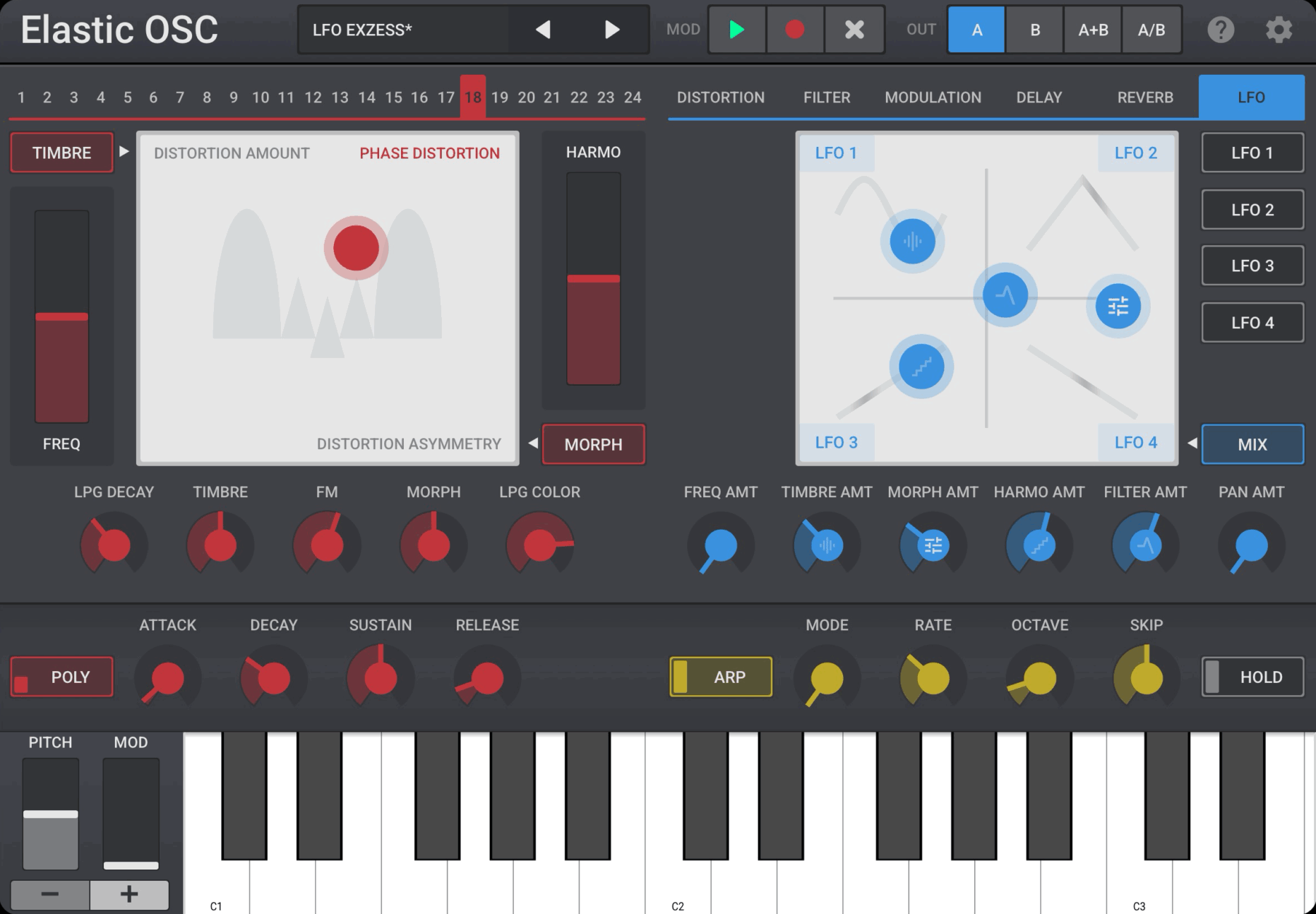
Task: Select output A
Action: click(976, 30)
